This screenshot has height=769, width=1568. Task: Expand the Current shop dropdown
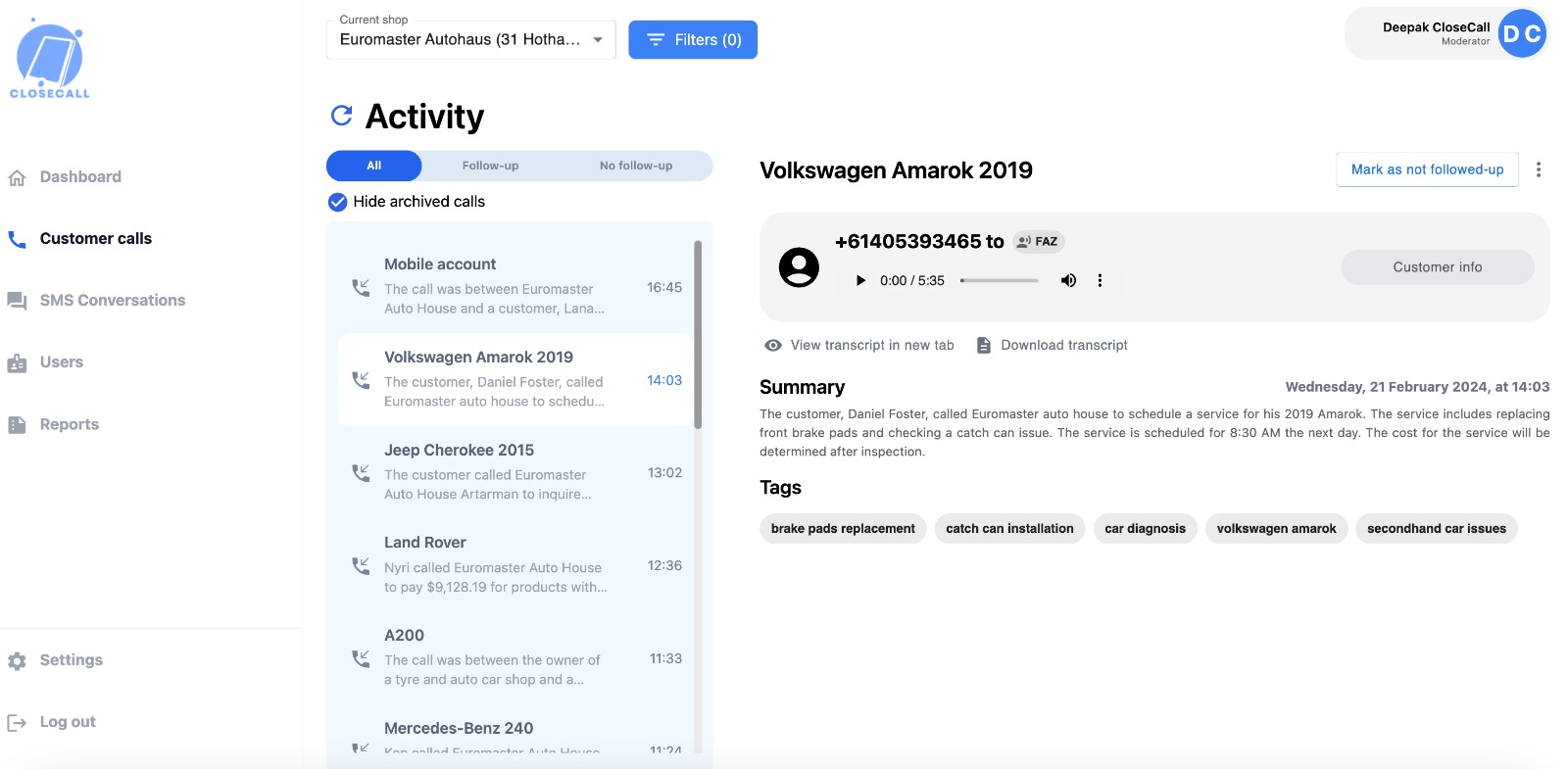(x=470, y=39)
